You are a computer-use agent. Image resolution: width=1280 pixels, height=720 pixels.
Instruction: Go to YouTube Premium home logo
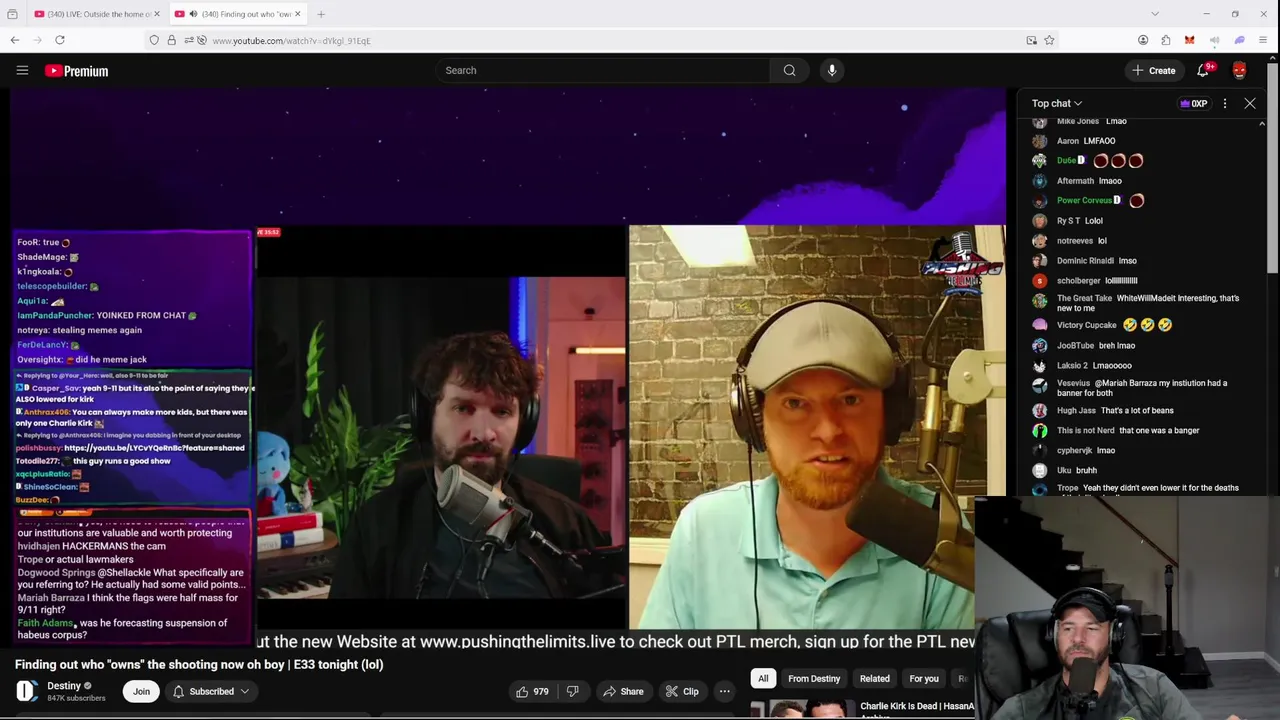click(76, 71)
